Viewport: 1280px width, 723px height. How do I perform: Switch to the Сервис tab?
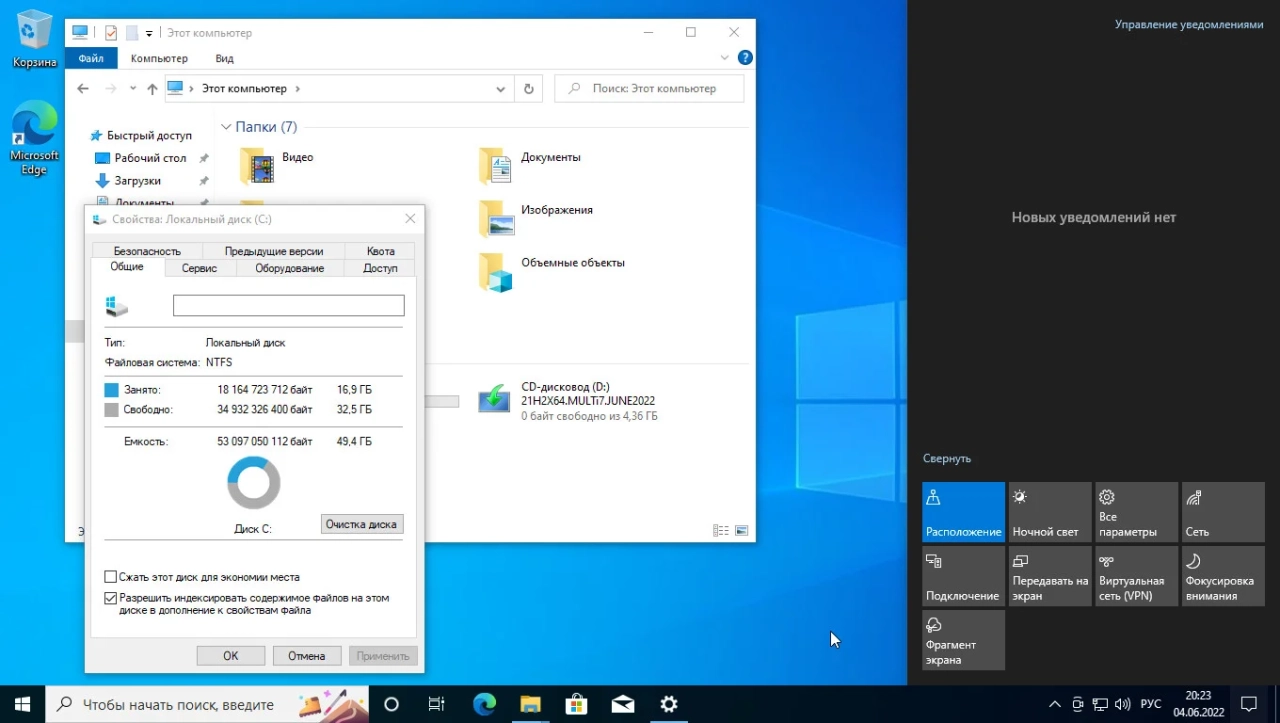(199, 268)
